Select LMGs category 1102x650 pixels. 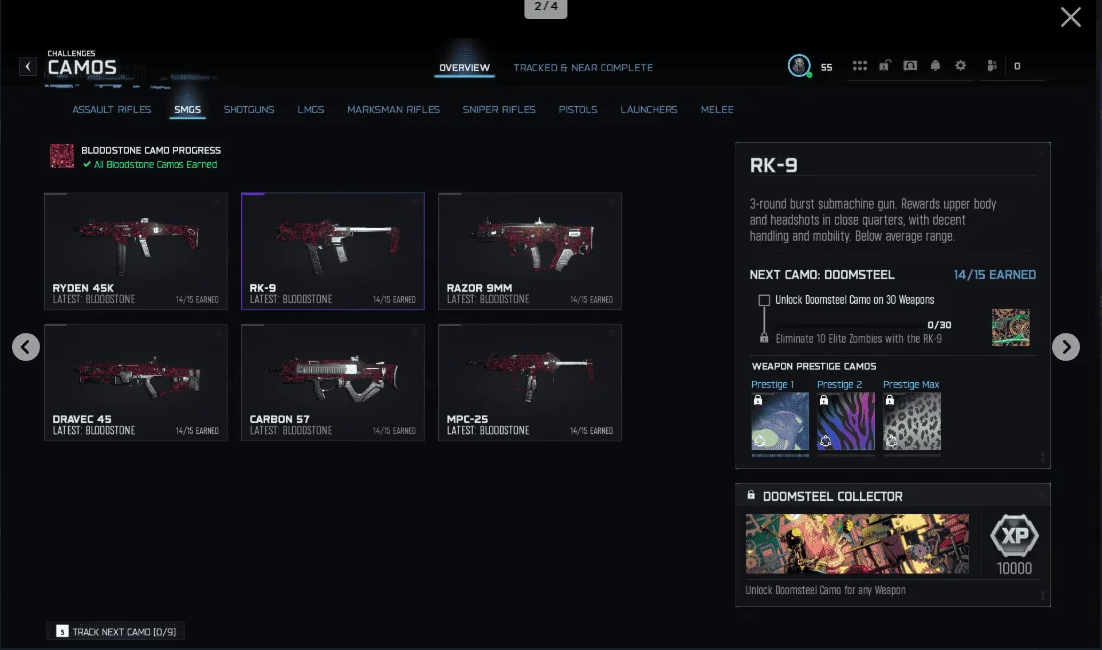tap(311, 110)
